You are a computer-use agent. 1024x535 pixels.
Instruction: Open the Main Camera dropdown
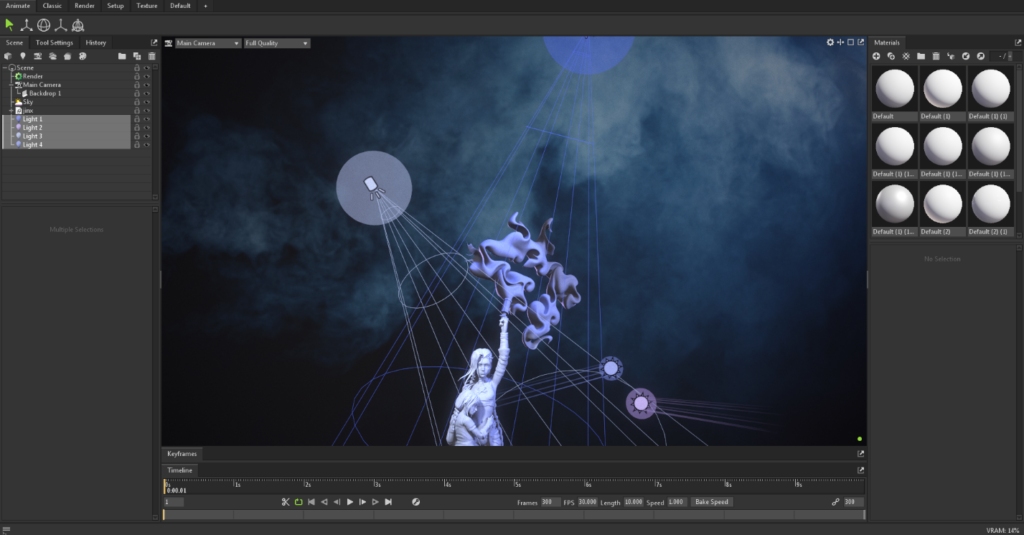pyautogui.click(x=208, y=43)
